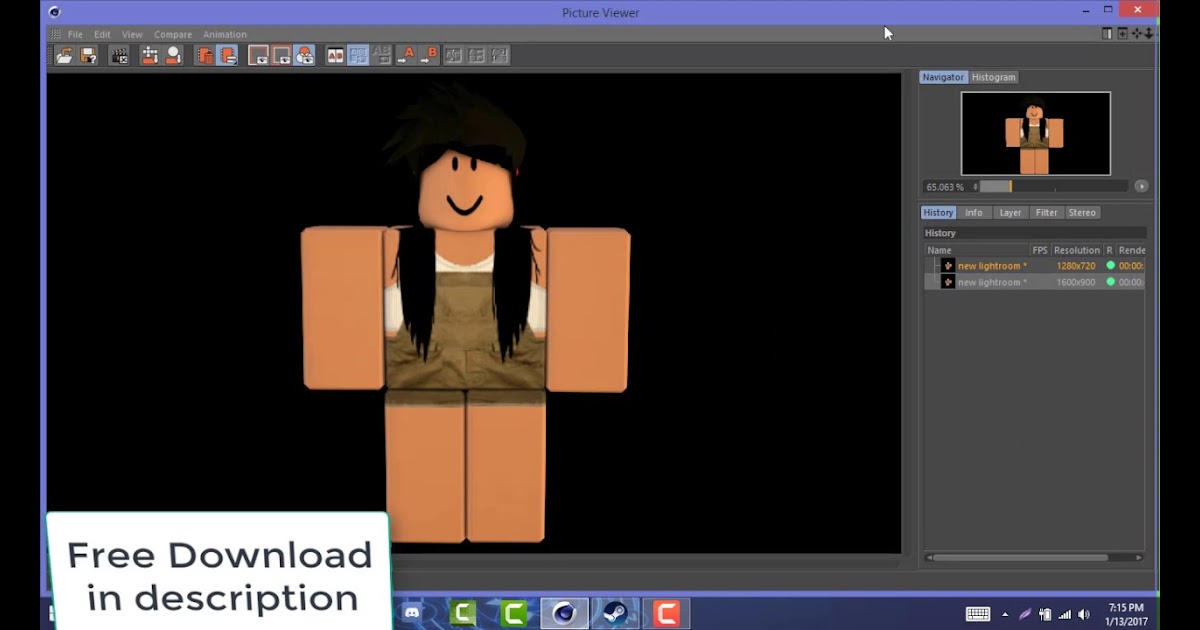
Task: Click the Set as B icon
Action: coord(429,56)
